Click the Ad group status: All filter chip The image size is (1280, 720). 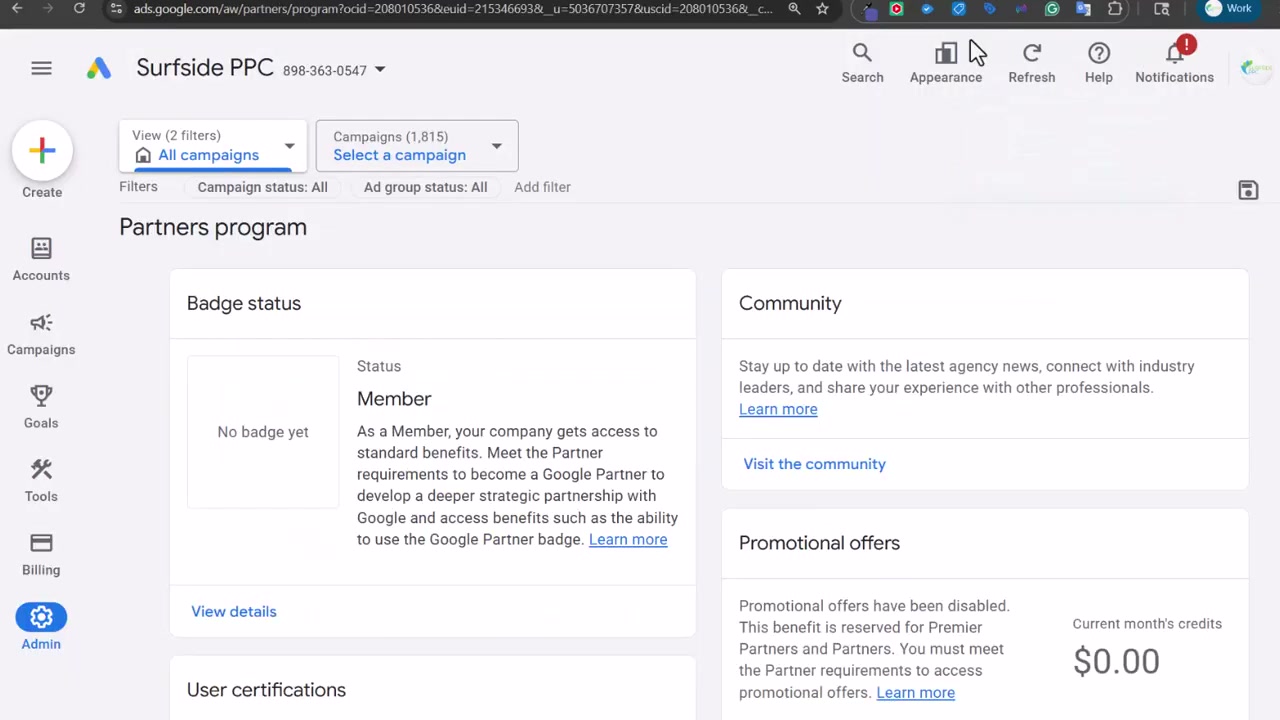point(425,187)
